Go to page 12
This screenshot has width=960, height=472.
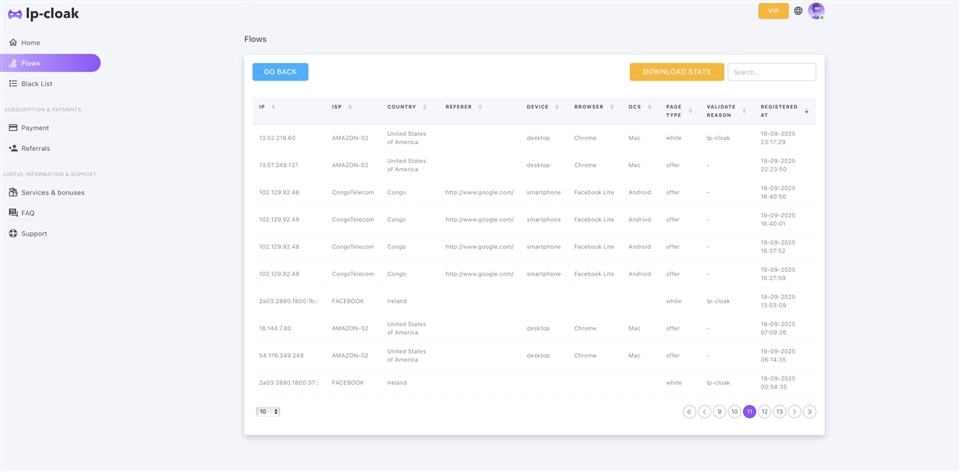coord(764,411)
